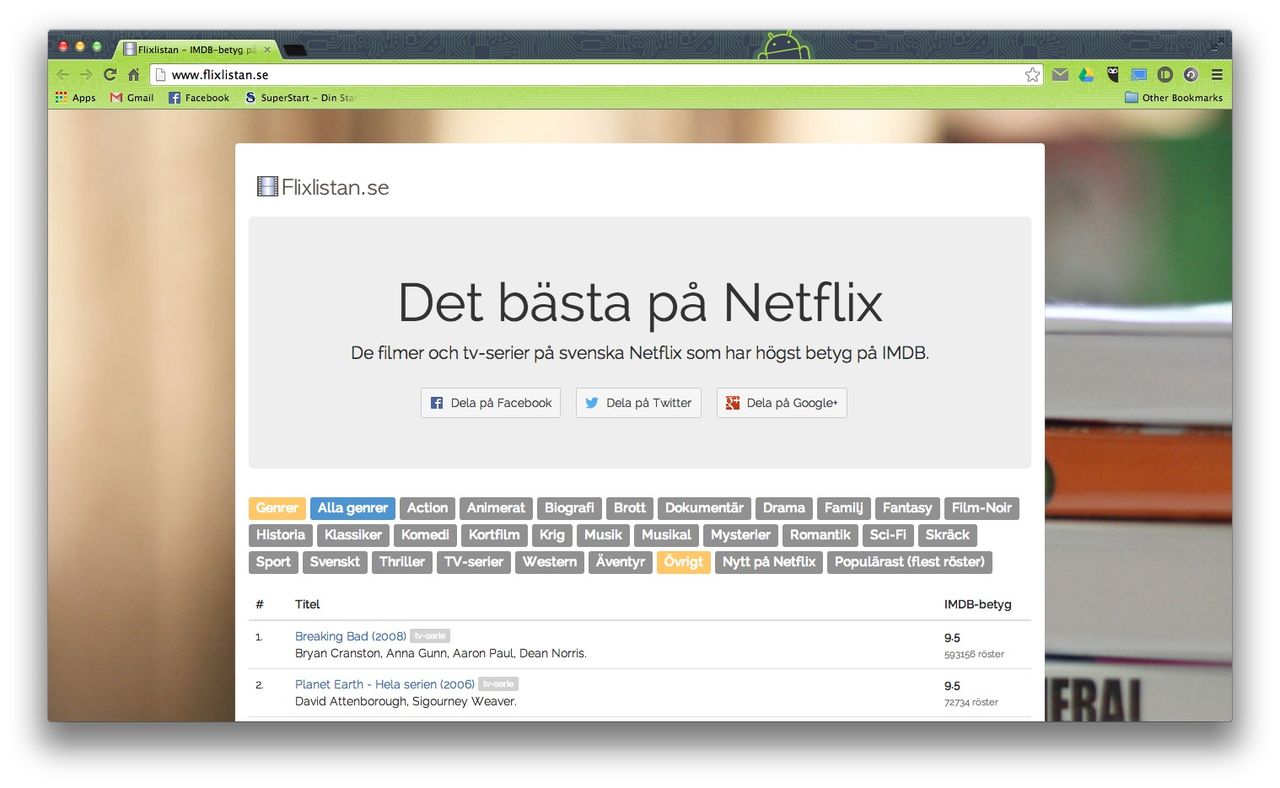1280x788 pixels.
Task: Close the Flixlistan browser tab
Action: click(267, 49)
